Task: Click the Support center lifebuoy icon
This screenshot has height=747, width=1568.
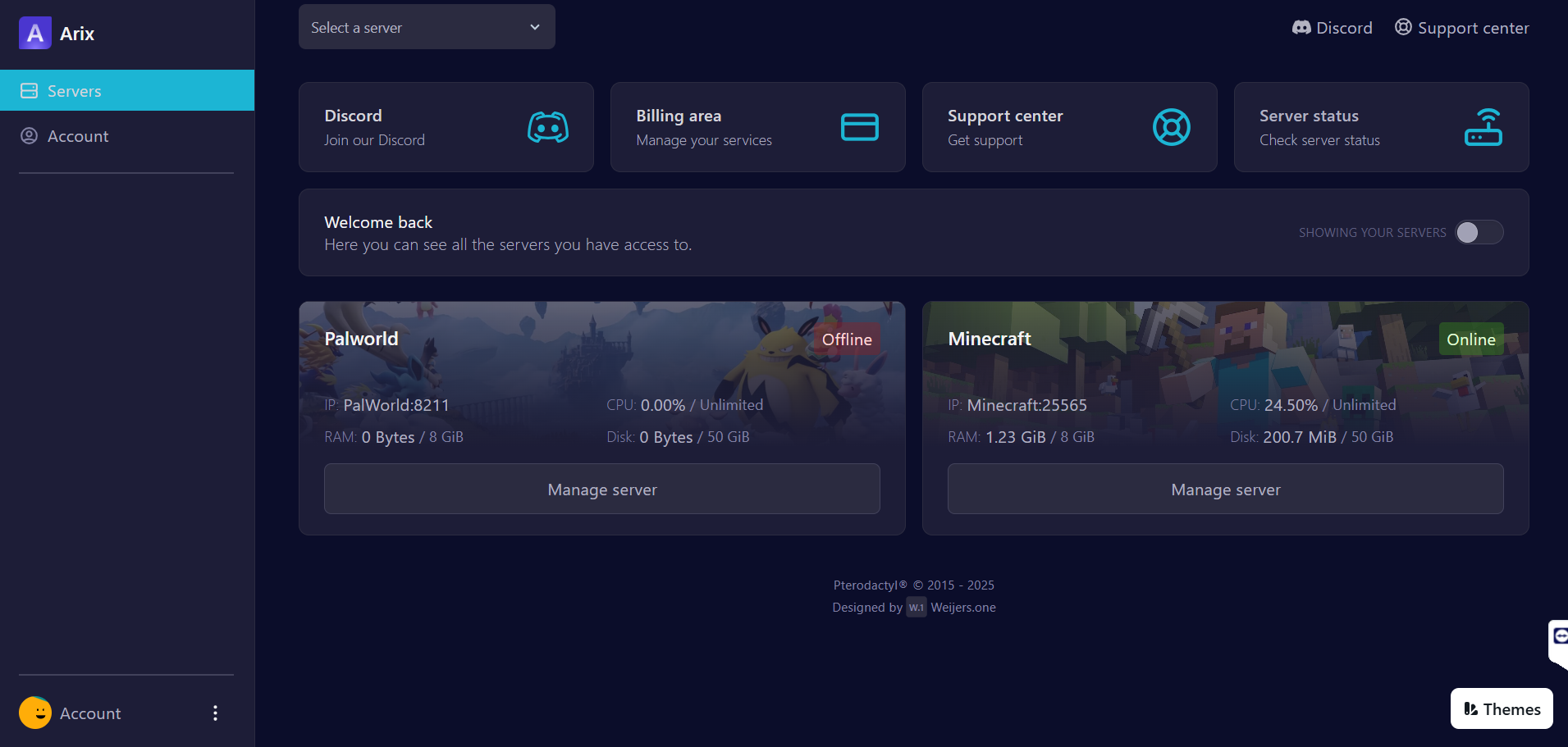Action: pos(1171,127)
